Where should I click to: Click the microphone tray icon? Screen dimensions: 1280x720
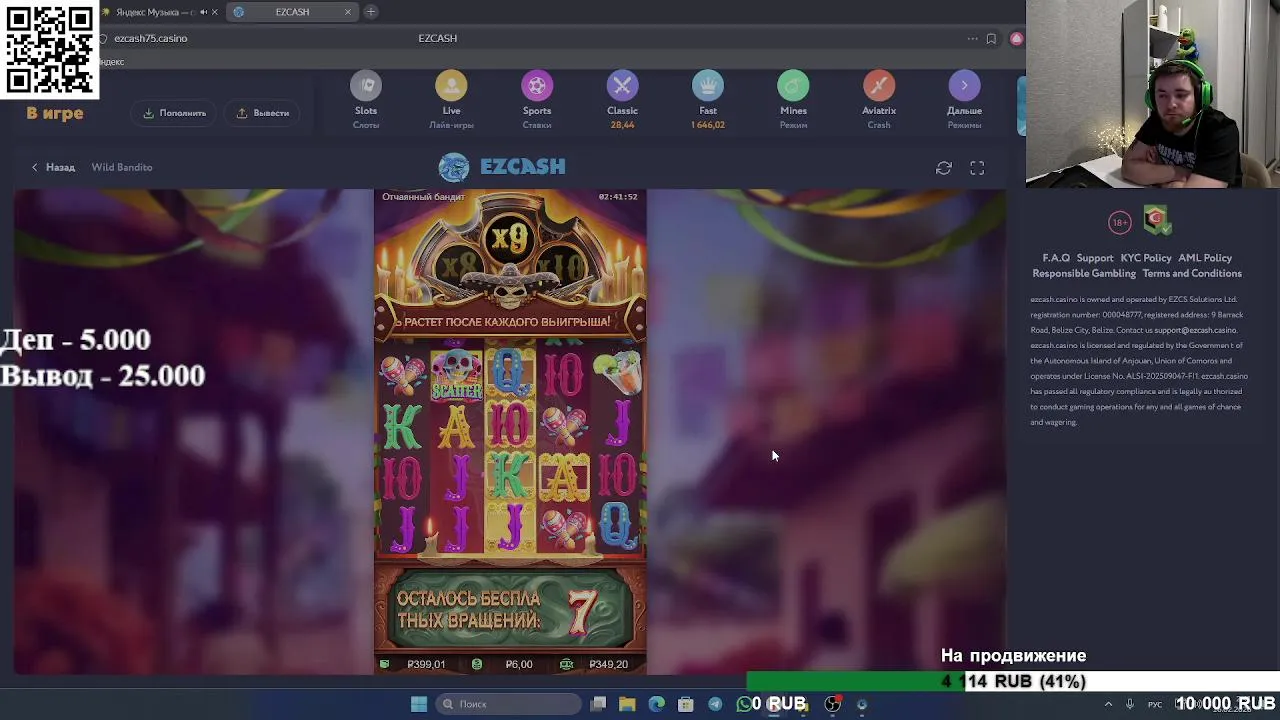point(1130,704)
